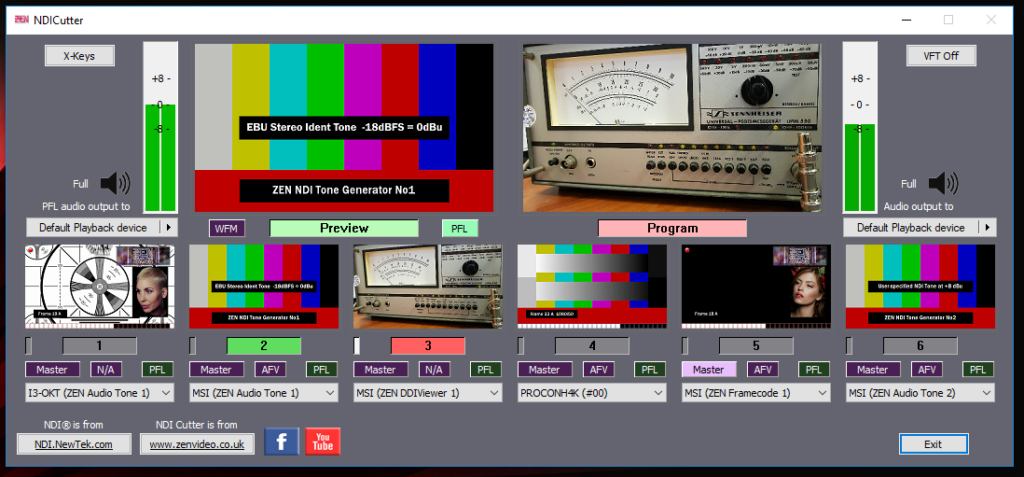The height and width of the screenshot is (477, 1024).
Task: Click the program audio output speaker icon
Action: click(943, 184)
